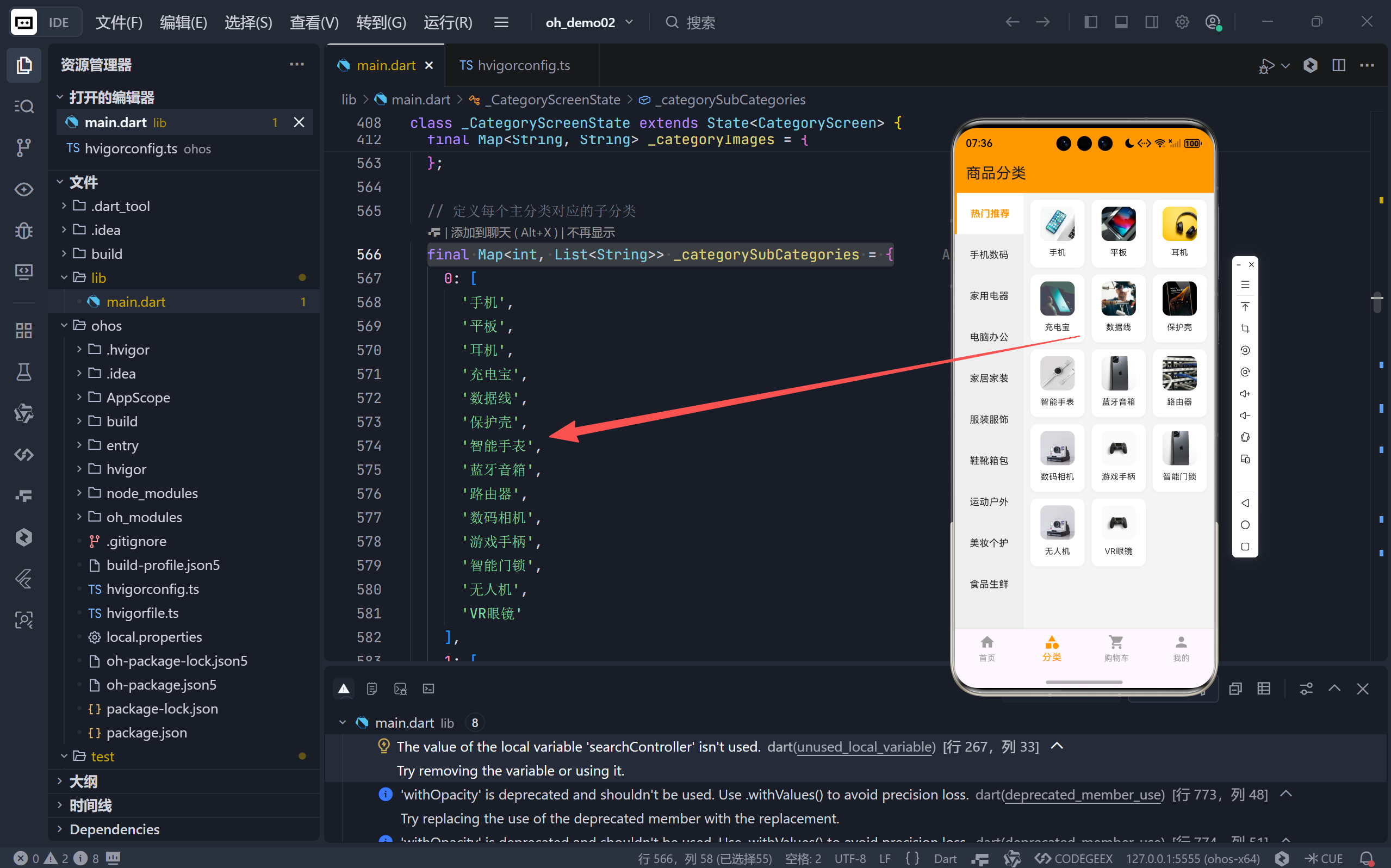Toggle the secondary sidebar layout icon

coord(1151,22)
